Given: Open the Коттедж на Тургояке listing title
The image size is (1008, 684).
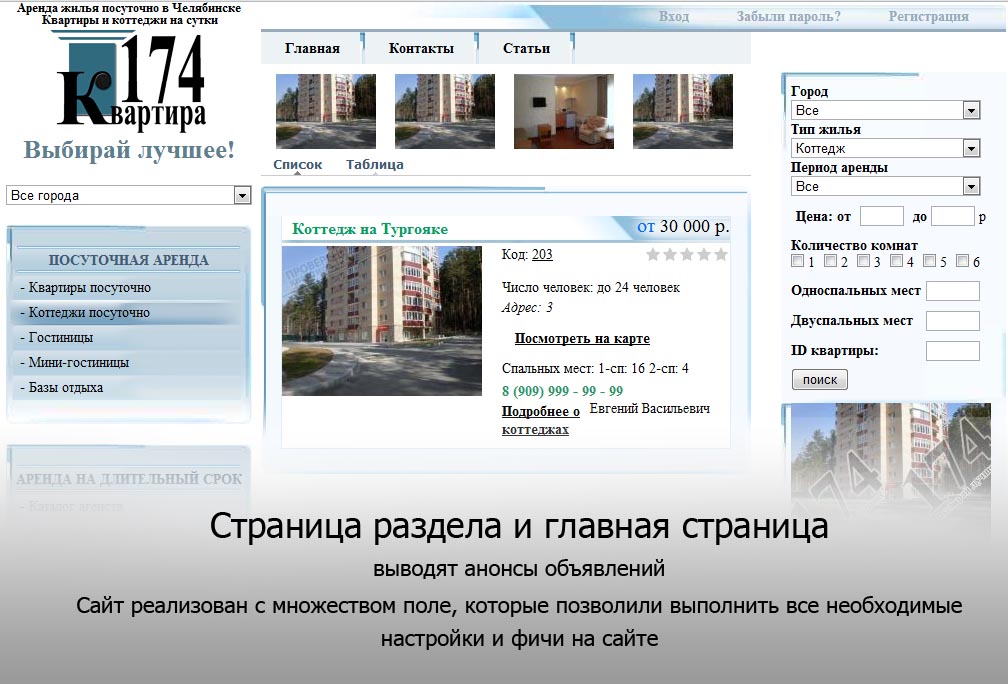Looking at the screenshot, I should coord(370,229).
